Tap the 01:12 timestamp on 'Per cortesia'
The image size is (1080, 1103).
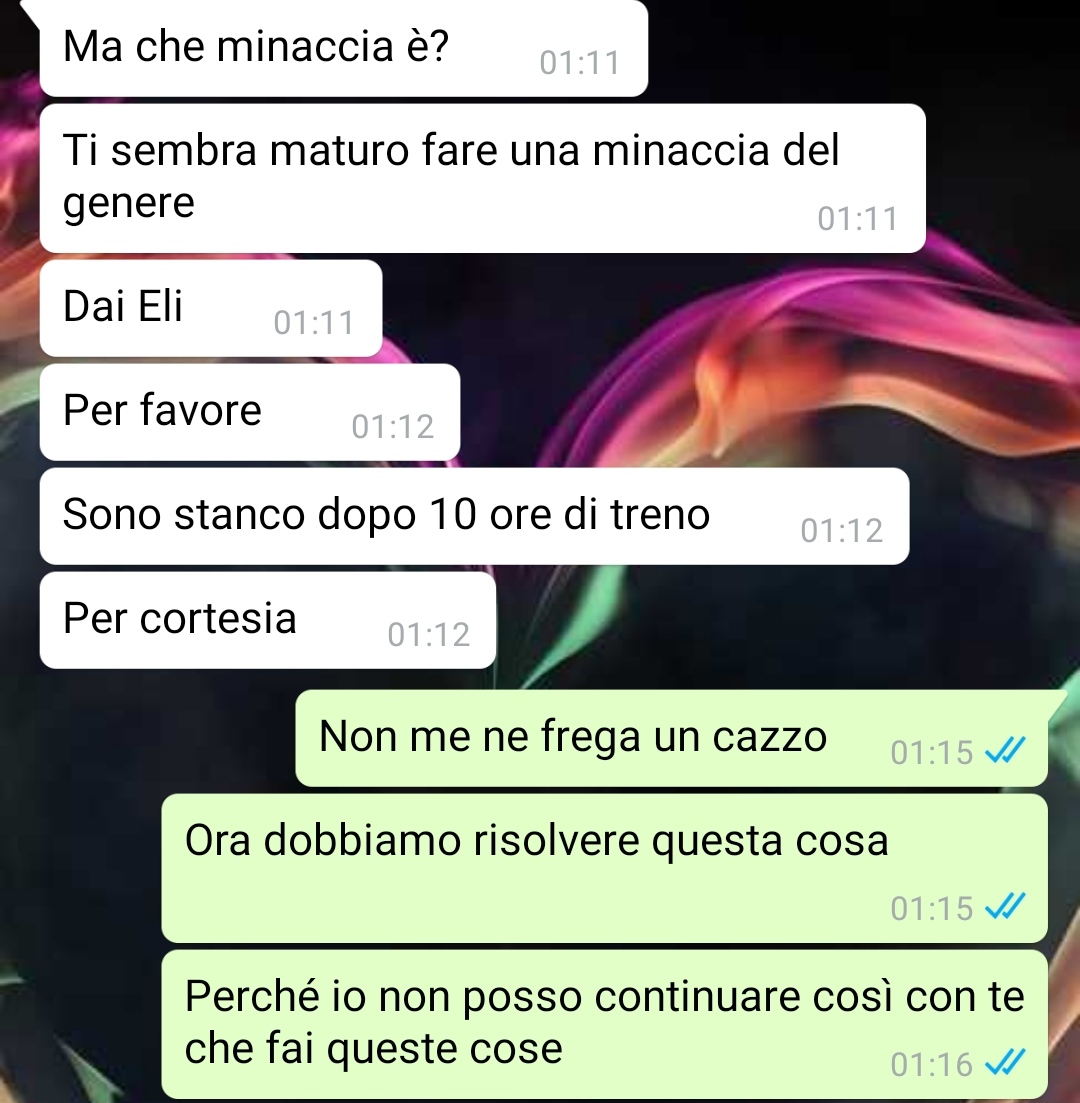(428, 635)
